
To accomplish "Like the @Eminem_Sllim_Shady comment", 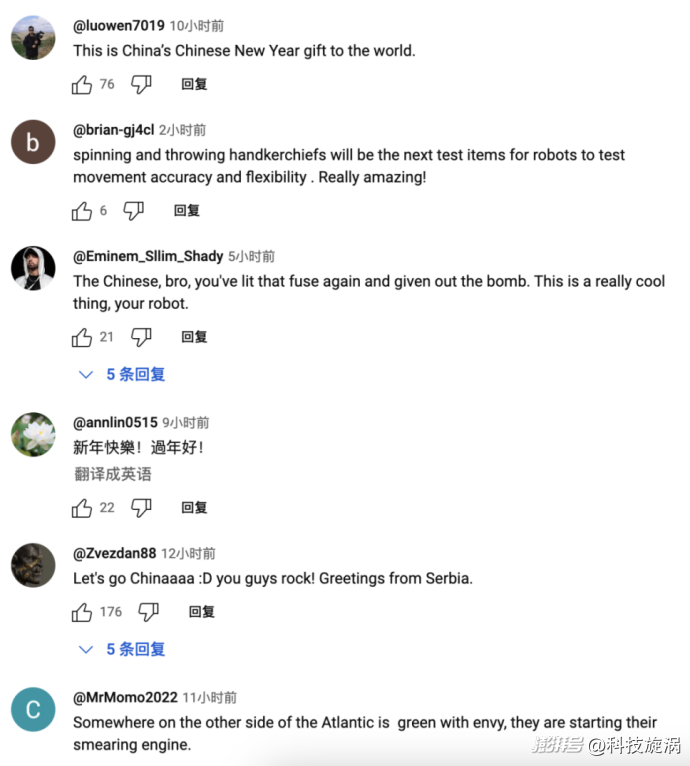I will tap(82, 337).
